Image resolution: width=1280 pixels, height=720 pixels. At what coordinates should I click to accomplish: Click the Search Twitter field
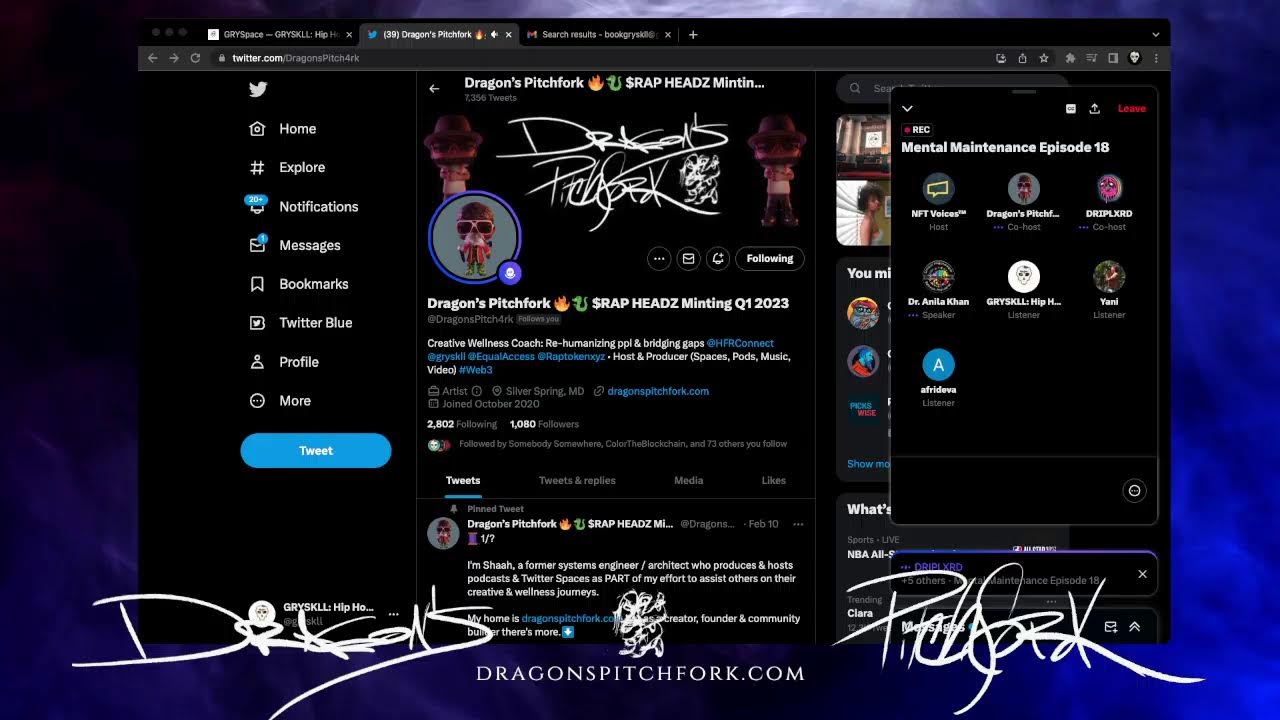(x=952, y=89)
